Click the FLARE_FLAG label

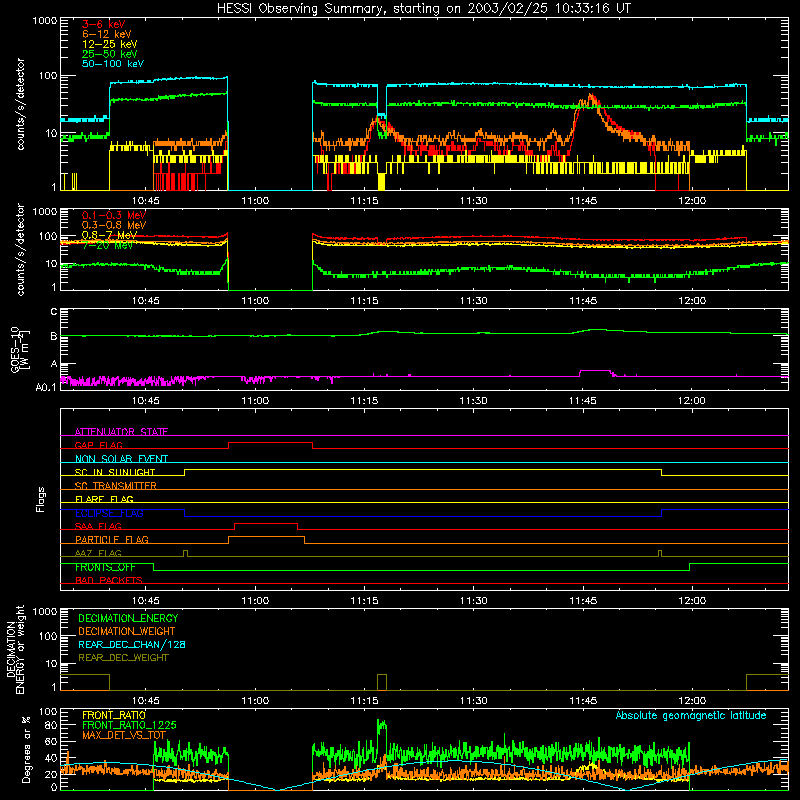tap(104, 499)
